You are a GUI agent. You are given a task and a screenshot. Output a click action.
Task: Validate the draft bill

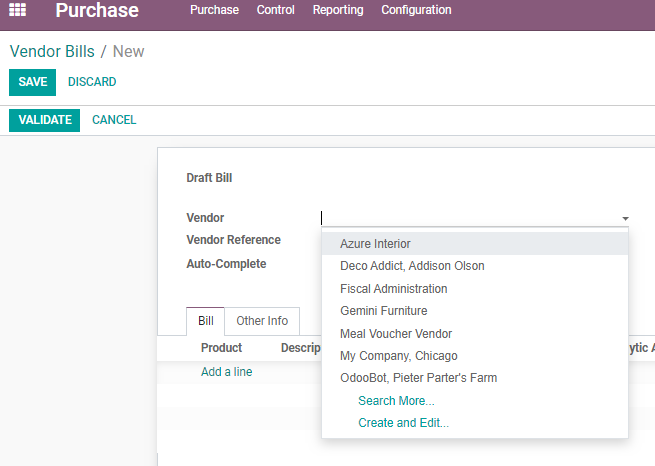pyautogui.click(x=45, y=120)
